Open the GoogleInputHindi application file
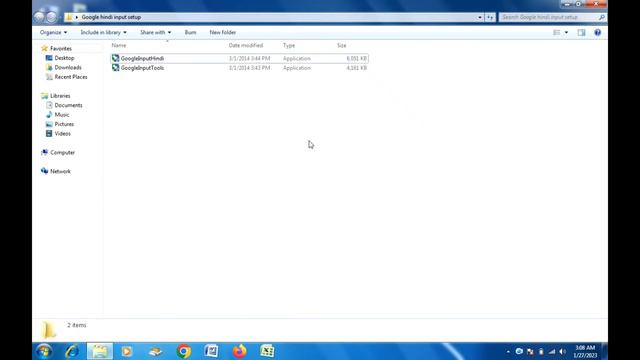This screenshot has width=640, height=360. [x=142, y=58]
